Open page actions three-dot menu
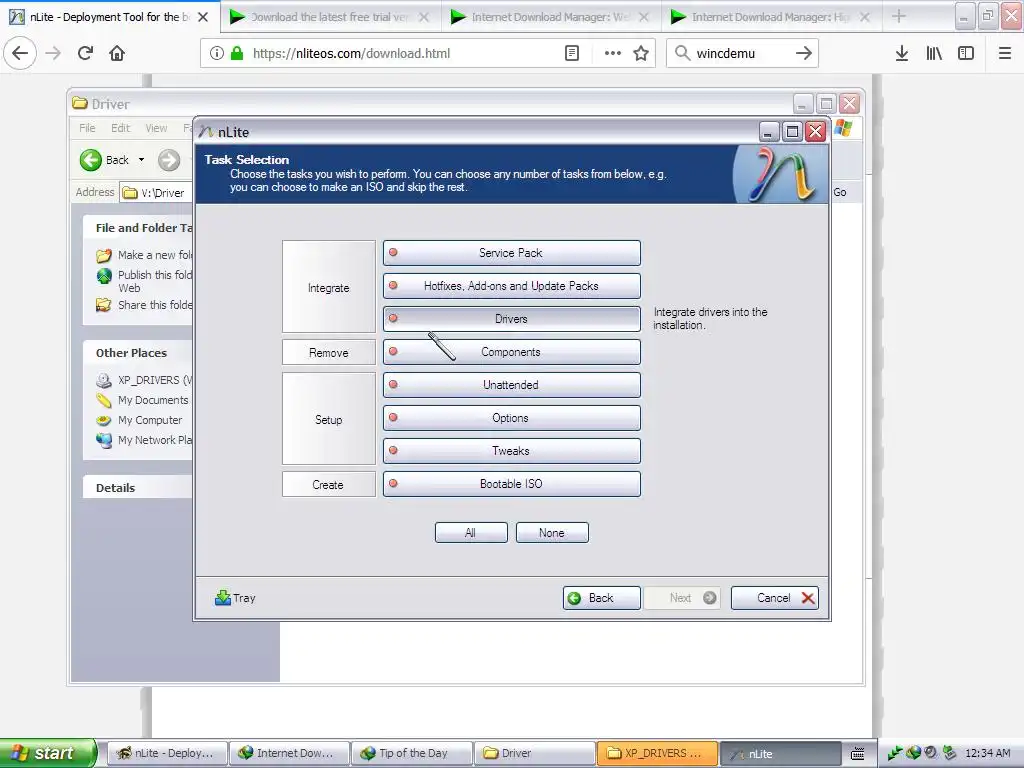This screenshot has width=1024, height=768. tap(613, 54)
